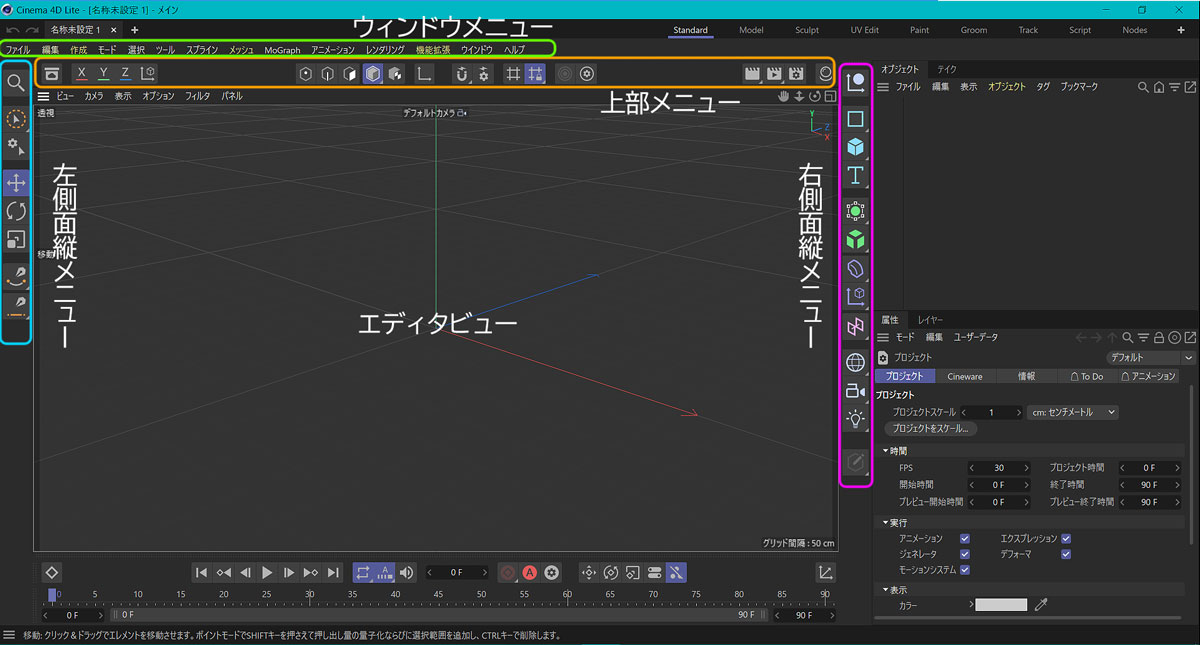Click the Render to Picture Viewer icon
The width and height of the screenshot is (1200, 645).
click(774, 73)
